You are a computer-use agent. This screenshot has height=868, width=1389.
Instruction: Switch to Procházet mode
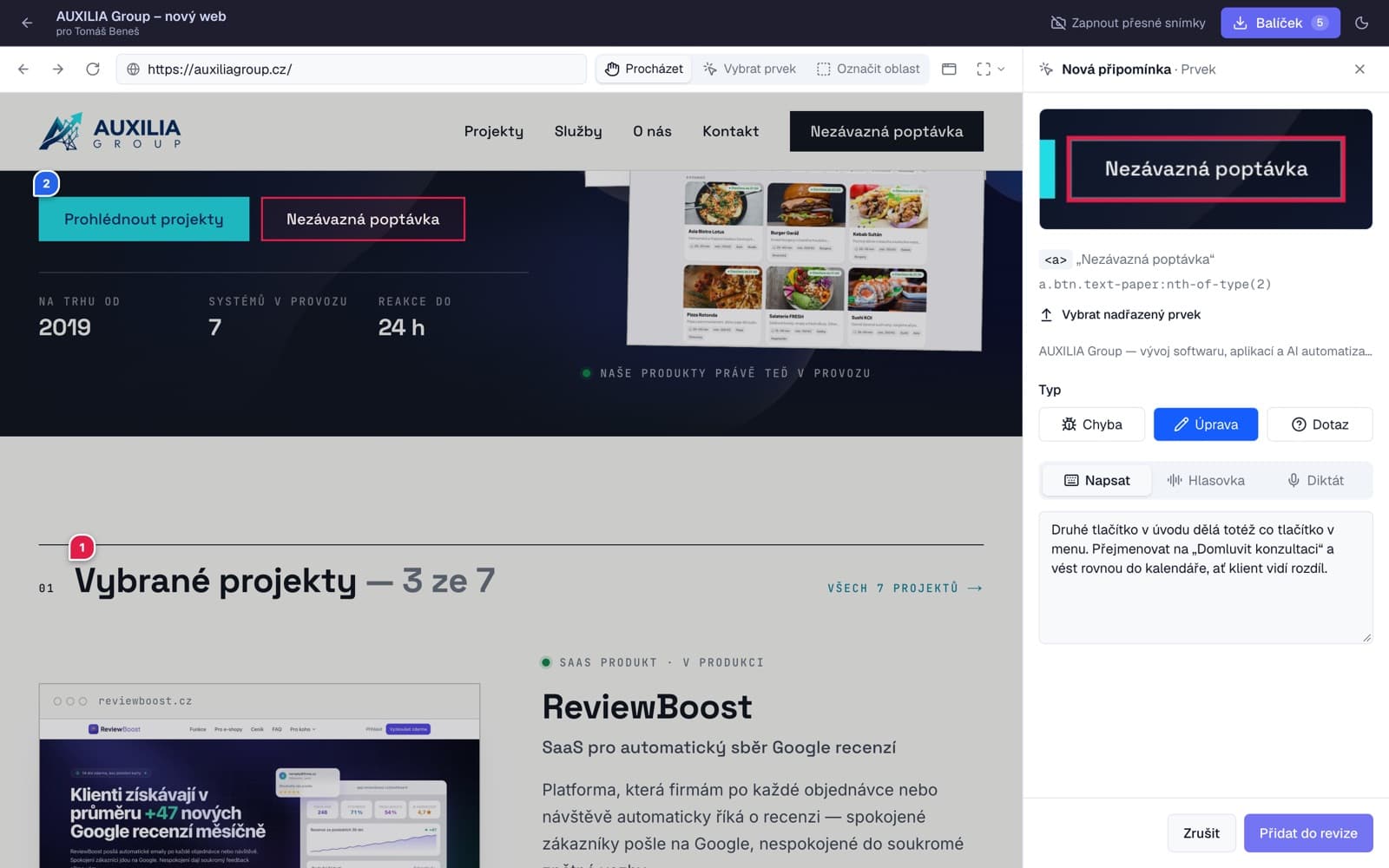point(644,69)
